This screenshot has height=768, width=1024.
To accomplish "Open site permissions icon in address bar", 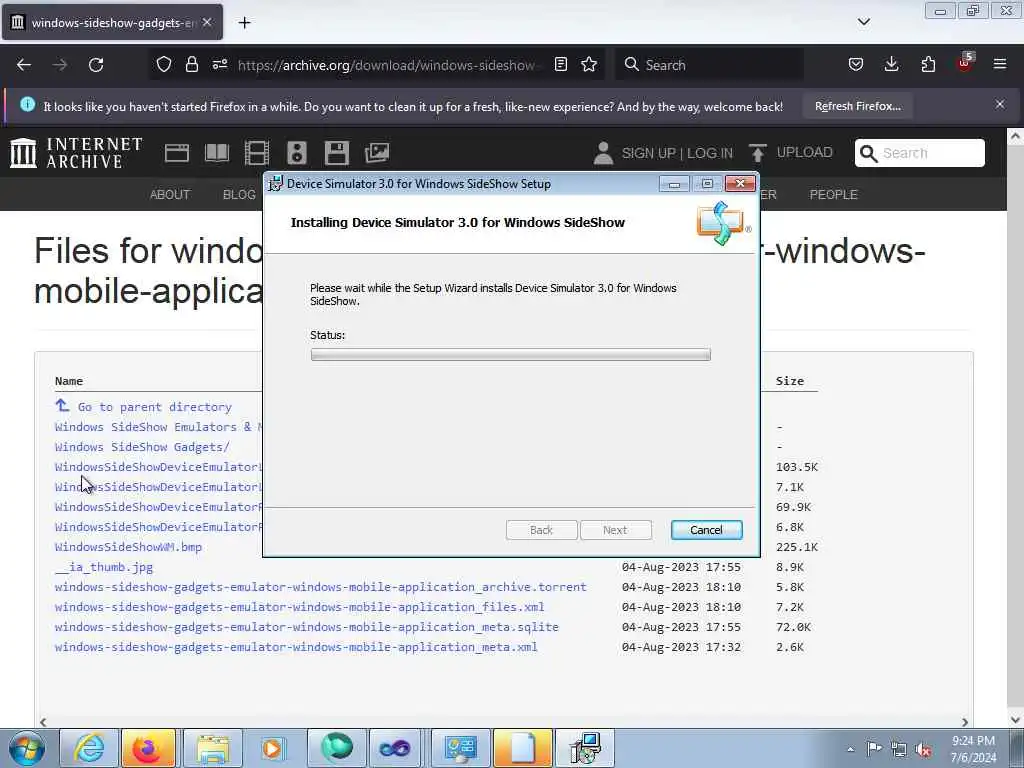I will (x=219, y=65).
